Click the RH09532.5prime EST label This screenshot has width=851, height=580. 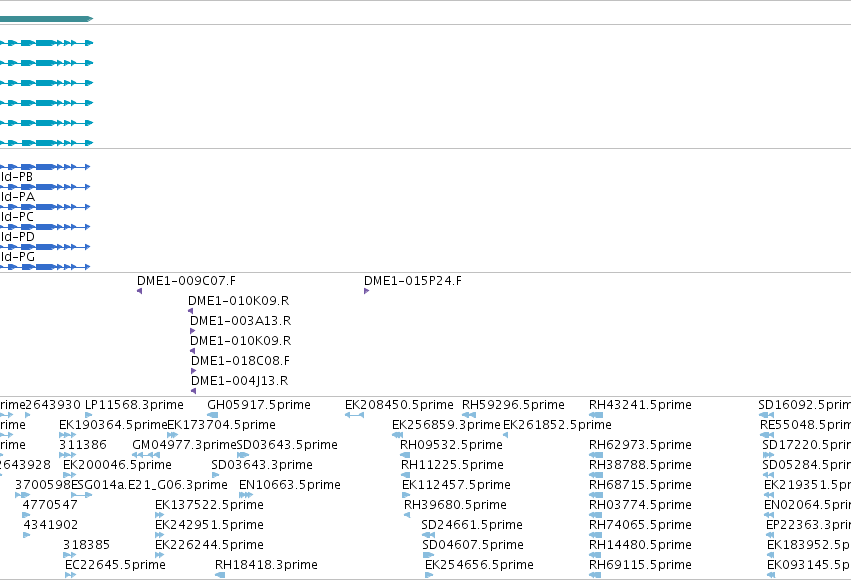point(452,445)
